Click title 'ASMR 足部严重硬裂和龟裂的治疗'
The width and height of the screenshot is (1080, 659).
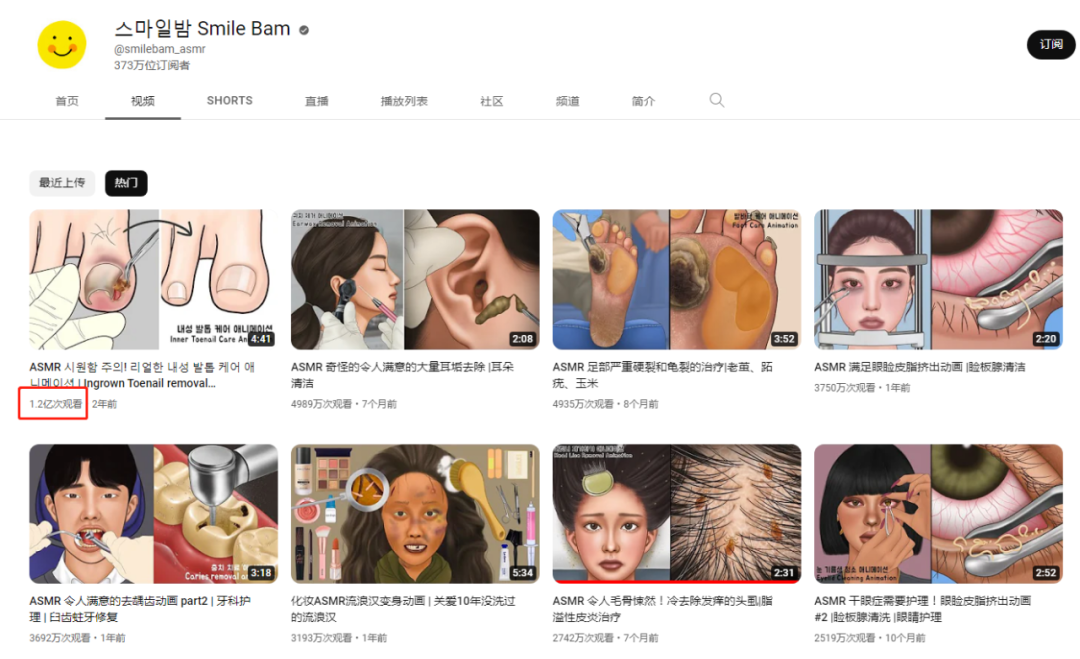point(663,375)
